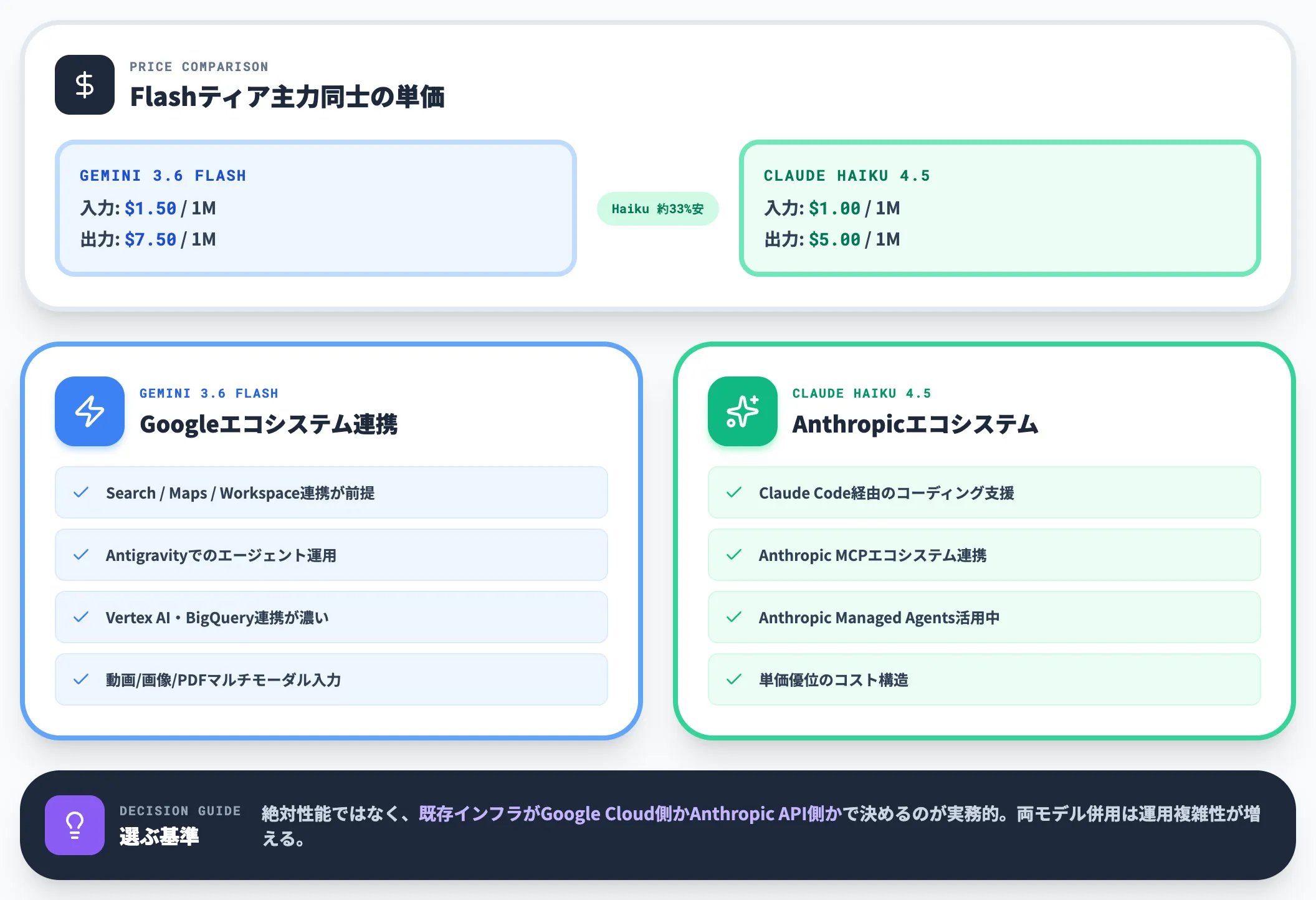Click checkmark beside 動画/画像/PDFマルチモーダル入力
1316x900 pixels.
coord(81,679)
